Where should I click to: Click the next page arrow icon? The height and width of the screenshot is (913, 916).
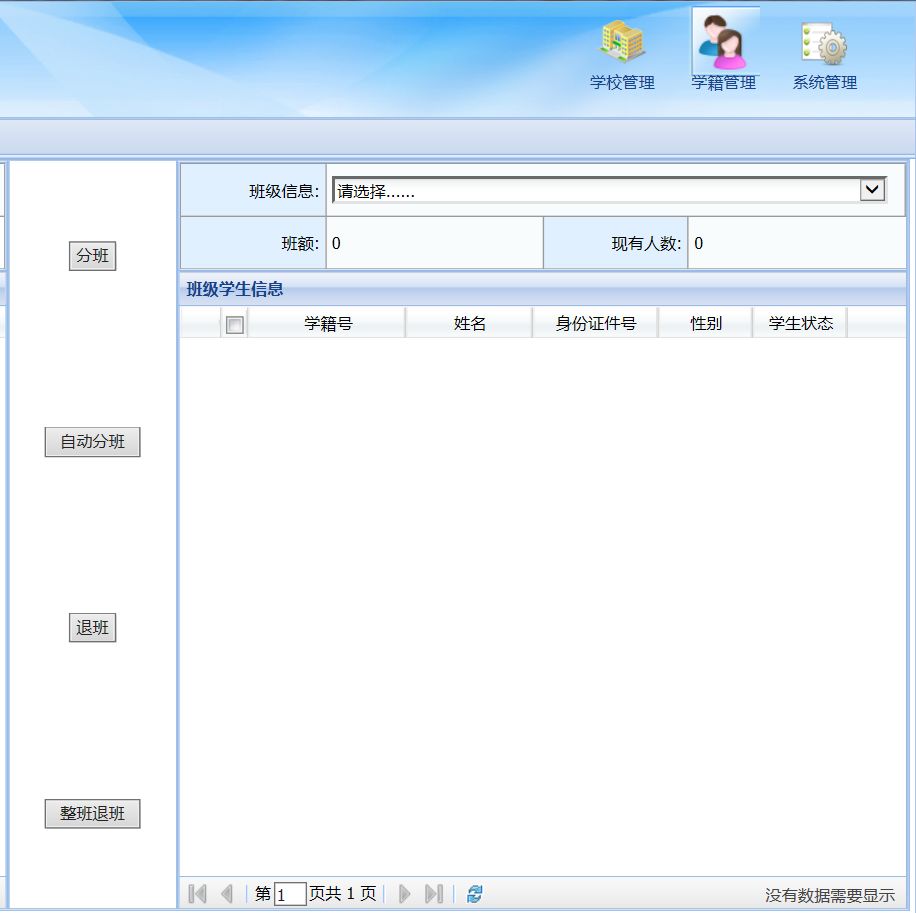[x=404, y=893]
